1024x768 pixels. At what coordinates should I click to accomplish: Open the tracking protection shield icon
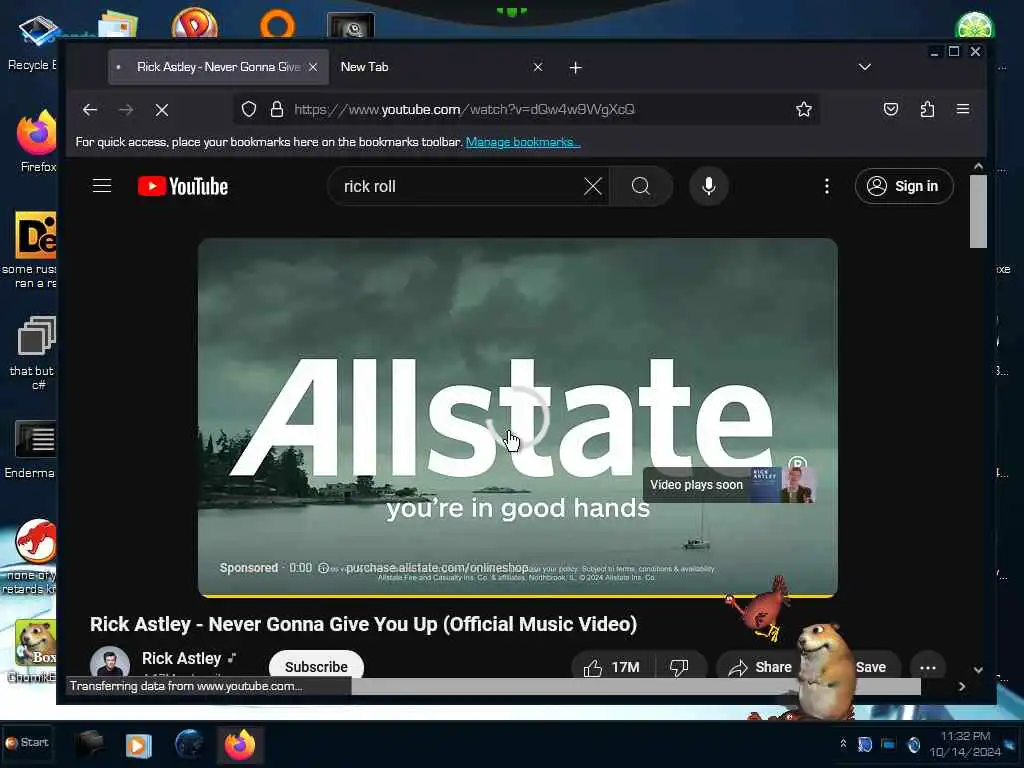[249, 109]
